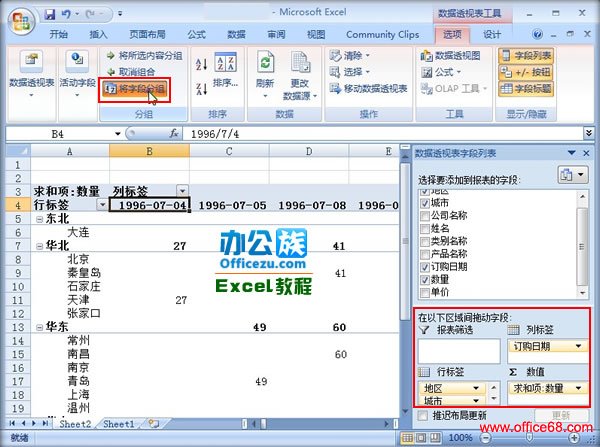Click the insert worksheet tab icon

[x=153, y=424]
